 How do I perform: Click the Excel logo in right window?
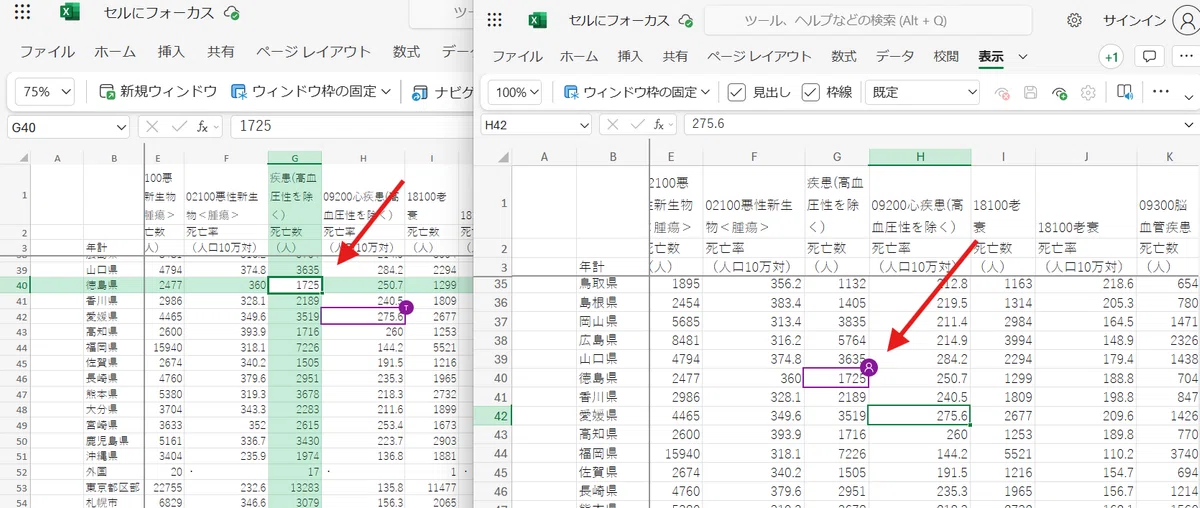(x=538, y=20)
